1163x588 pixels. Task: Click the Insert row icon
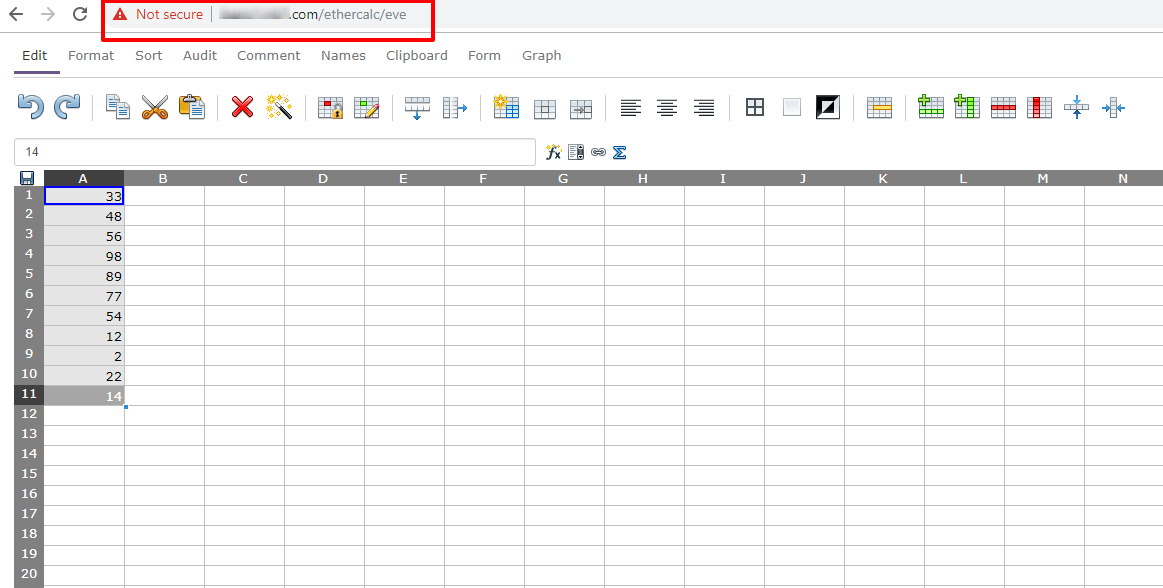(x=931, y=107)
